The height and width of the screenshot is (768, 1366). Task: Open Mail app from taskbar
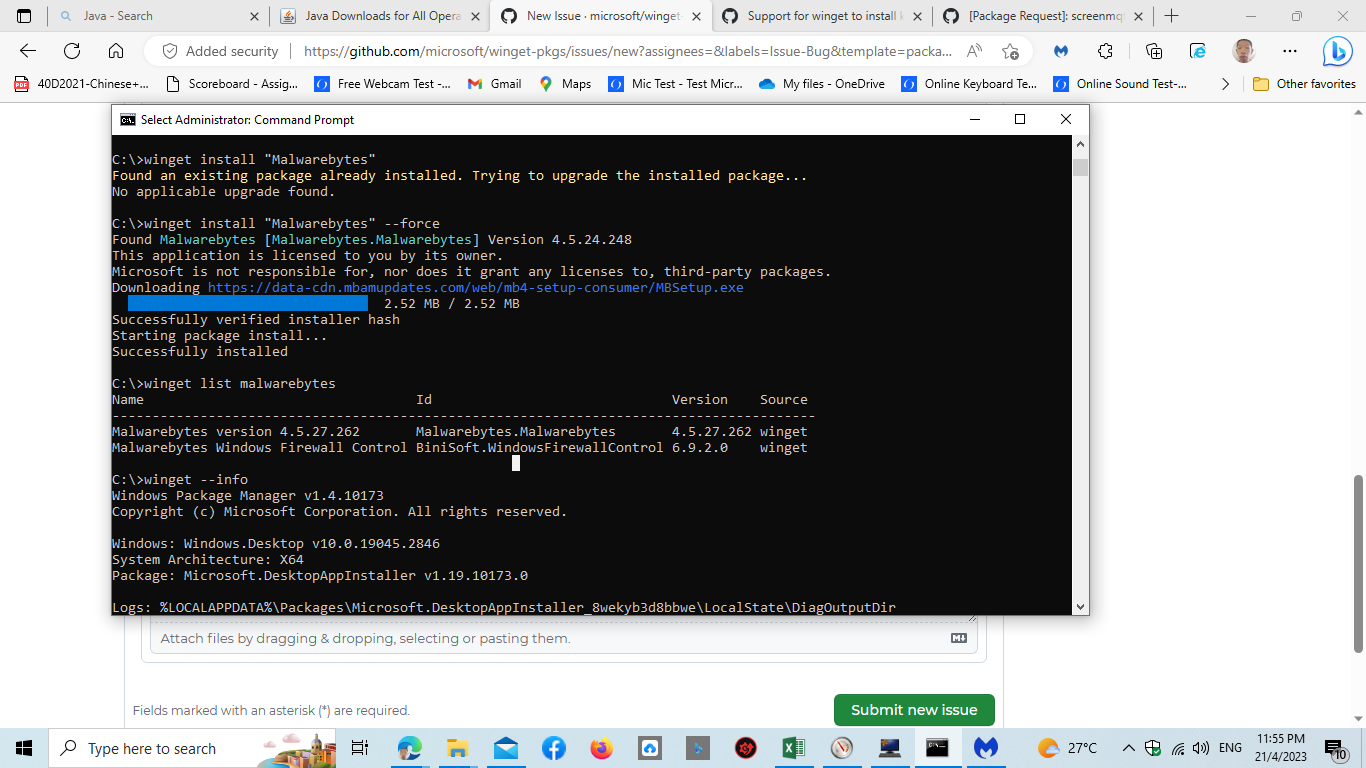pos(505,748)
